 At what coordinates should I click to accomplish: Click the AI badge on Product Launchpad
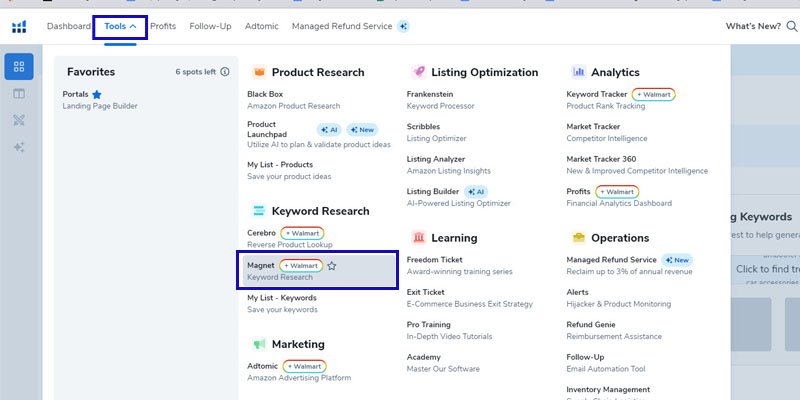(x=329, y=130)
